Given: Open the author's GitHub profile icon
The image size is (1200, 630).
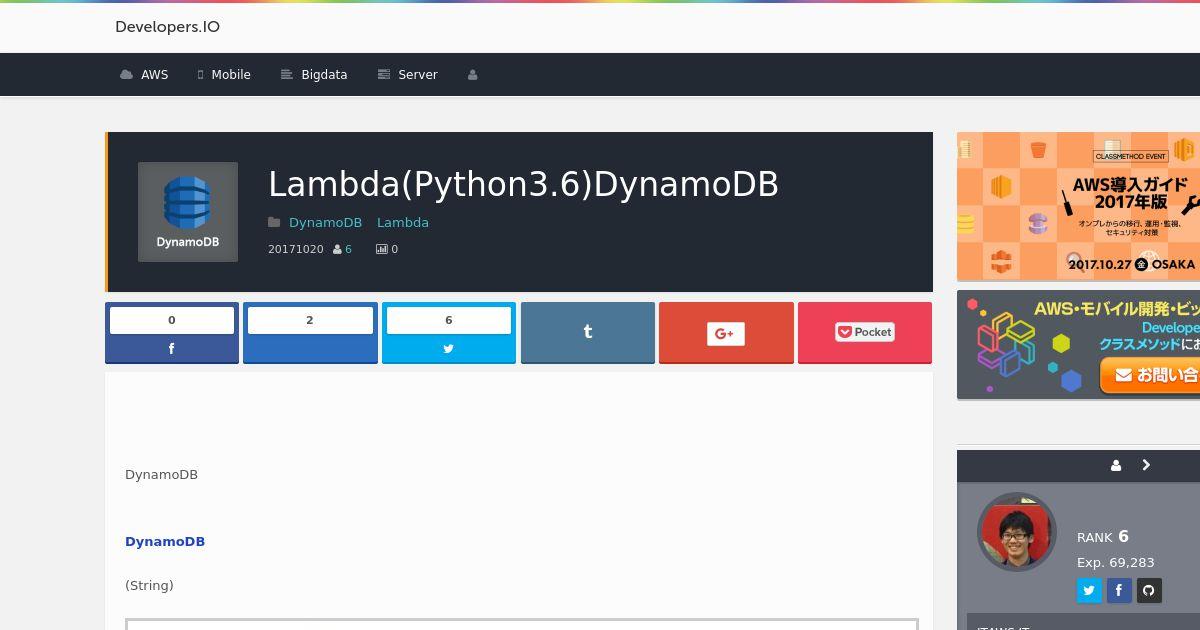Looking at the screenshot, I should tap(1149, 590).
